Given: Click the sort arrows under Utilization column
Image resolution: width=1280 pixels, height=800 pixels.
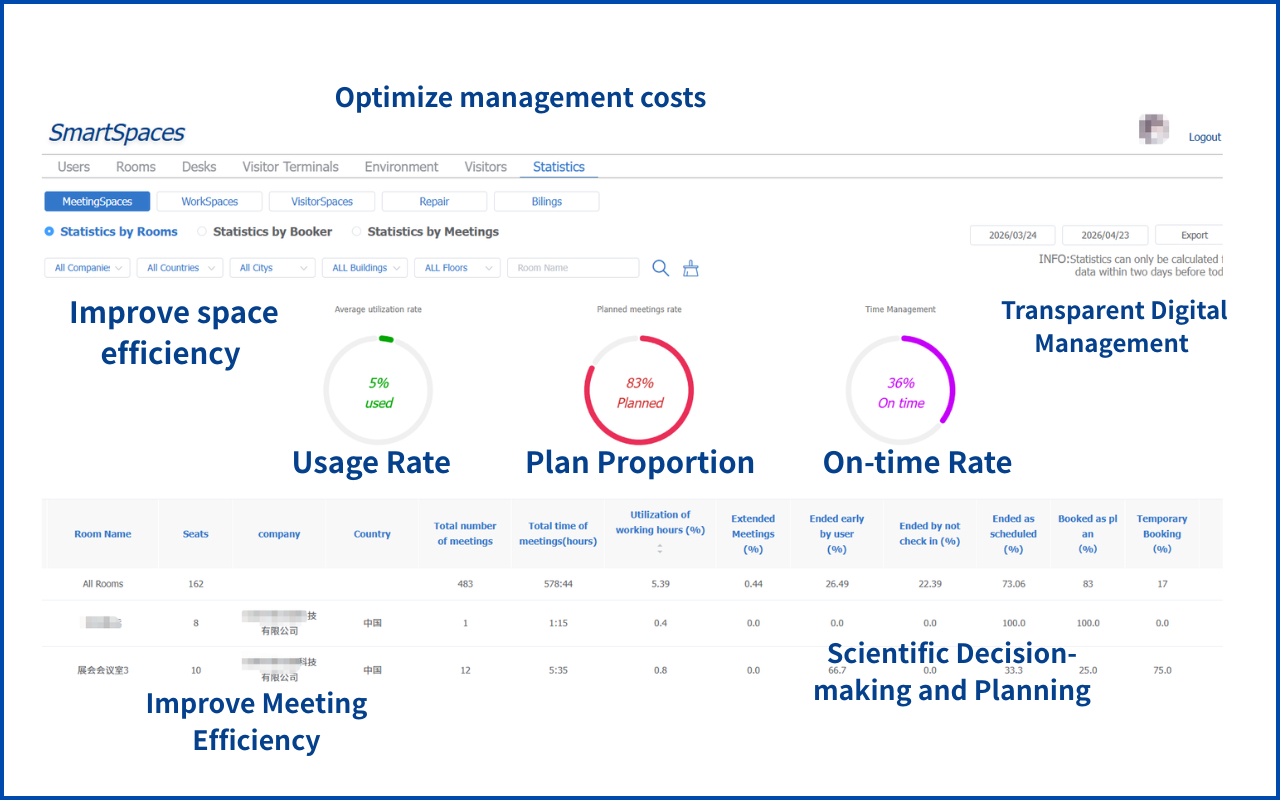Looking at the screenshot, I should 660,548.
